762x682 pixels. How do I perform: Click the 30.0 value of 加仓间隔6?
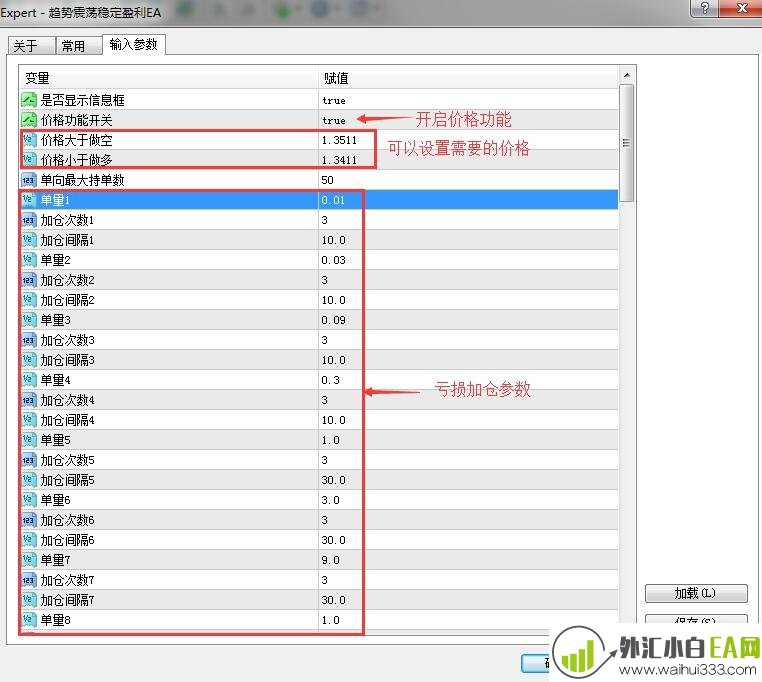(333, 540)
